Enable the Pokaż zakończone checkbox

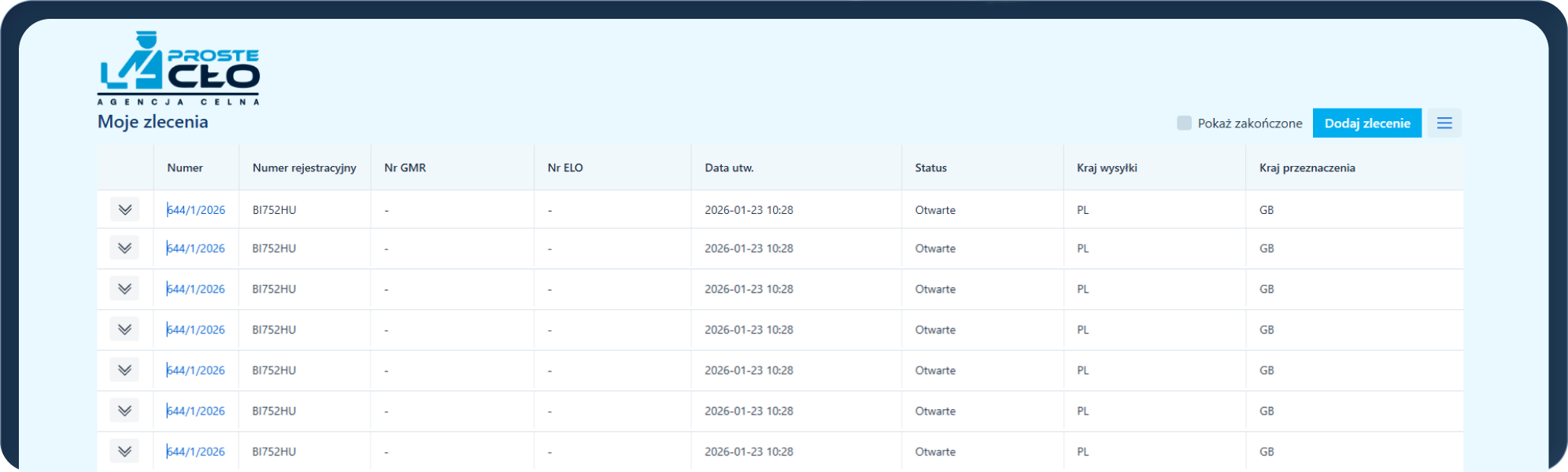pyautogui.click(x=1184, y=124)
